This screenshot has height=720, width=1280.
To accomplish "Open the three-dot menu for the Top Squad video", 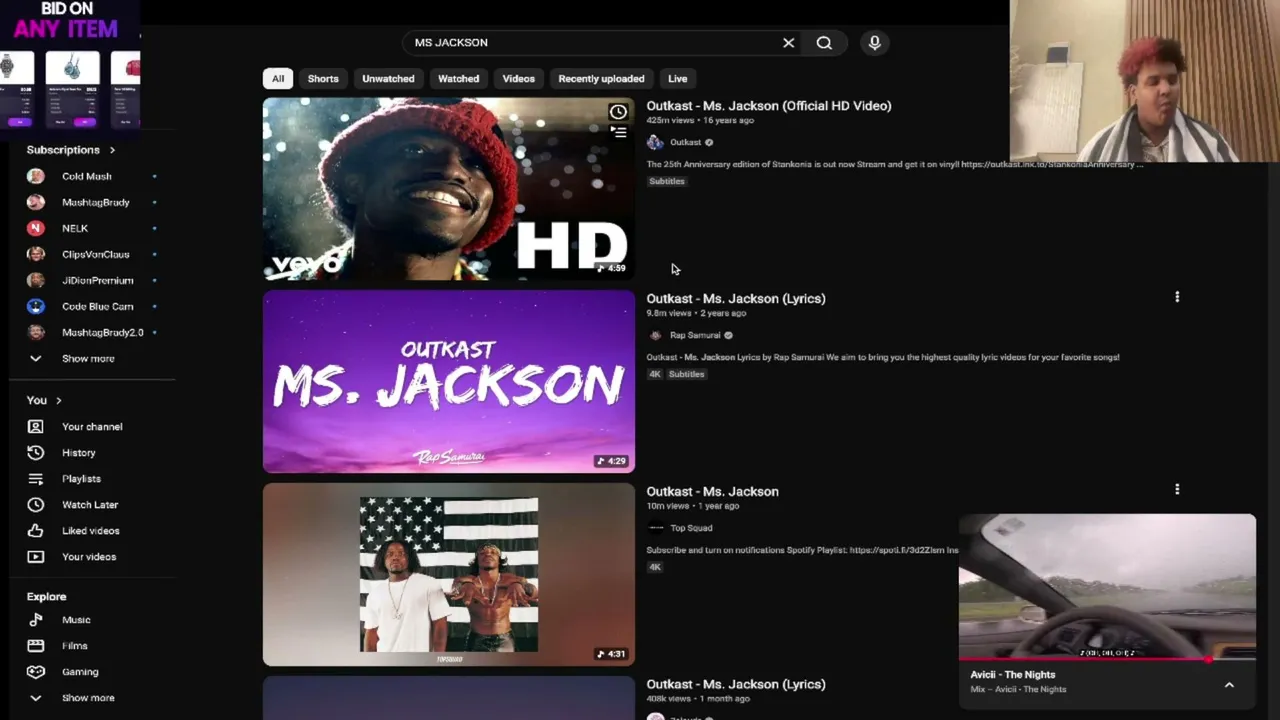I will click(x=1177, y=490).
